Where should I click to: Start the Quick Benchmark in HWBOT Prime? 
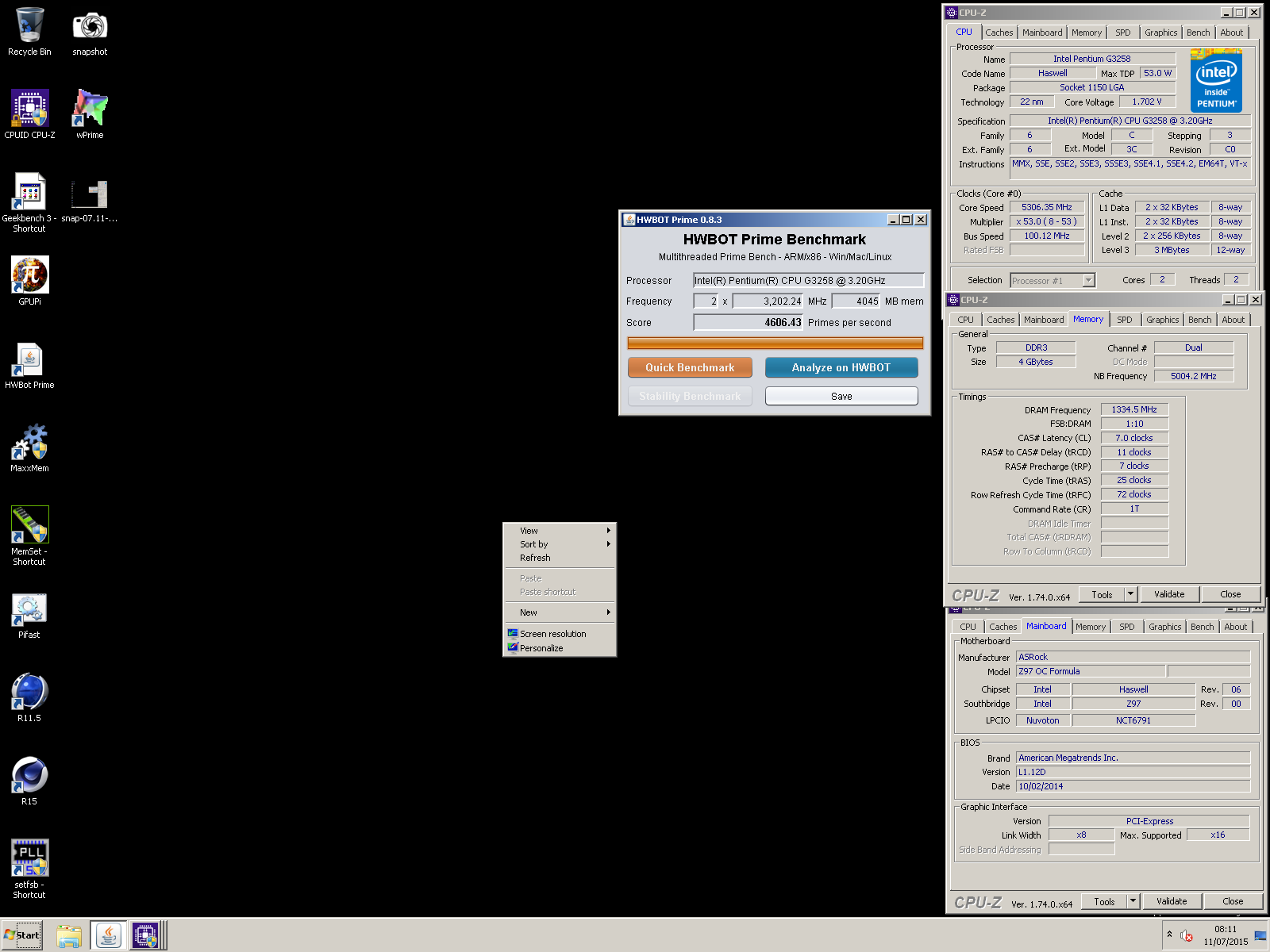click(690, 367)
